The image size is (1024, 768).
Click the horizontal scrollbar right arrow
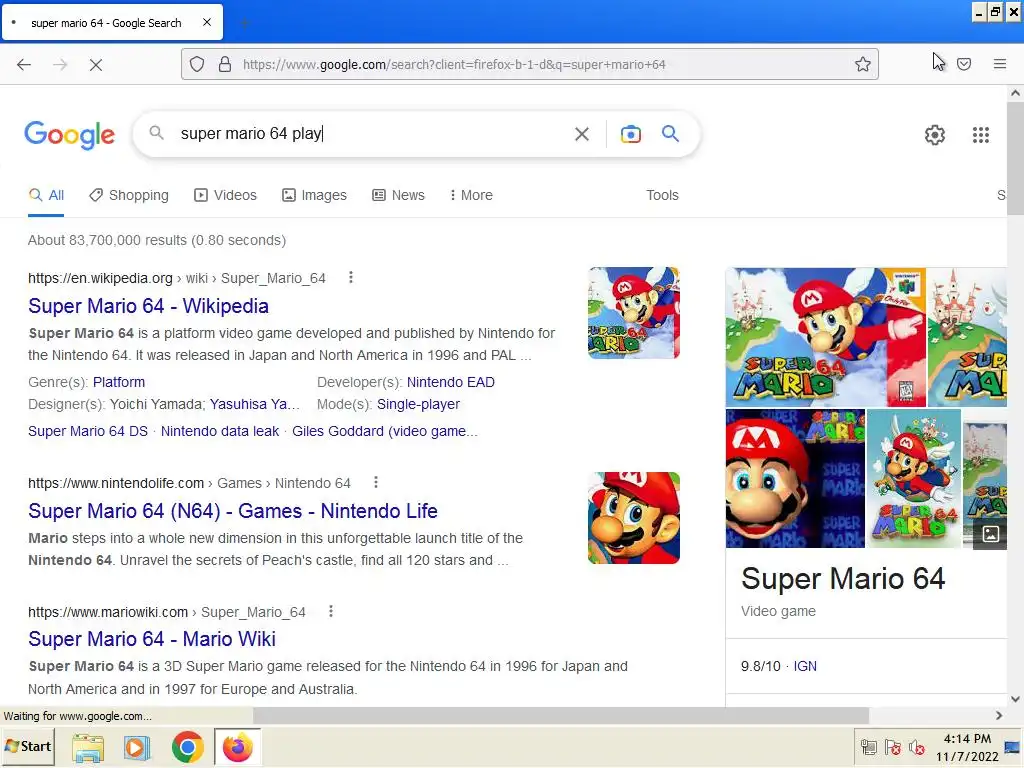click(999, 716)
